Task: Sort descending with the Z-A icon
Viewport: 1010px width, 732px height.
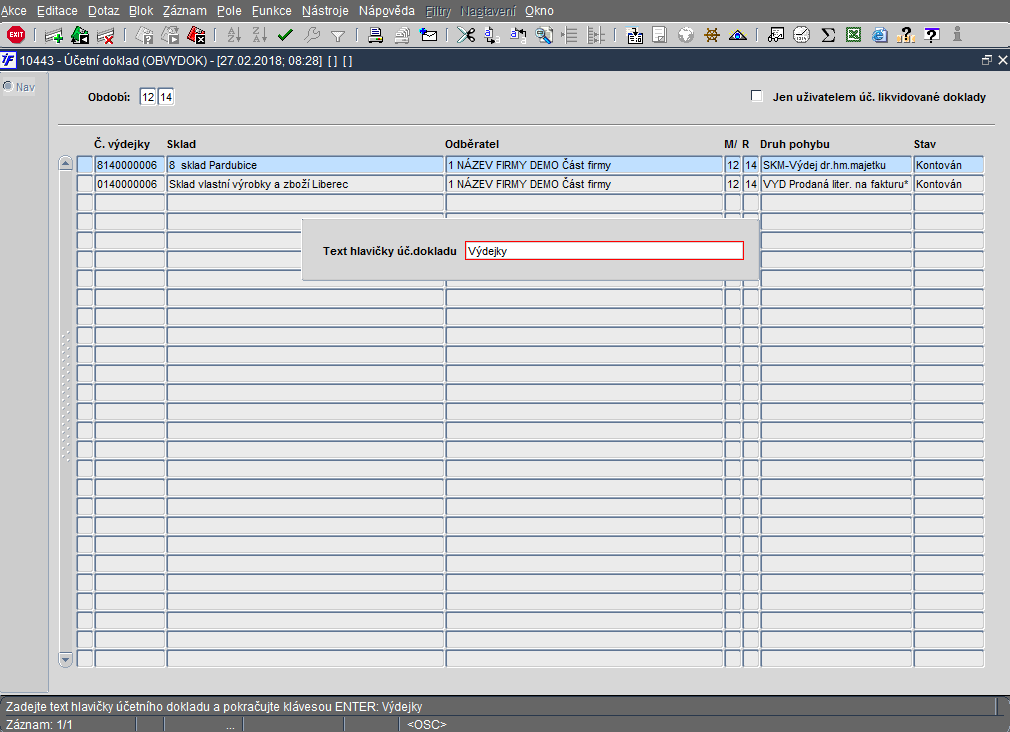Action: tap(260, 35)
